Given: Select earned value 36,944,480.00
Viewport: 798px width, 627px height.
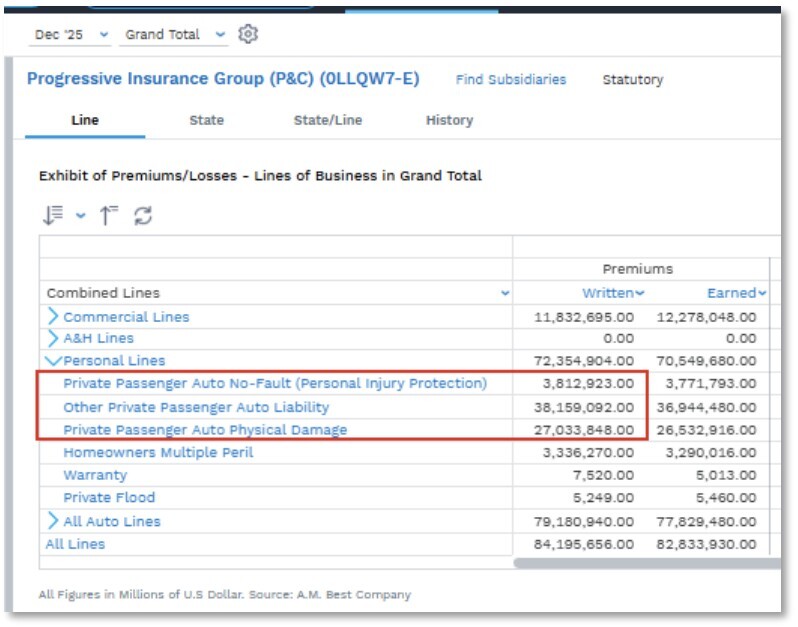Looking at the screenshot, I should [706, 407].
